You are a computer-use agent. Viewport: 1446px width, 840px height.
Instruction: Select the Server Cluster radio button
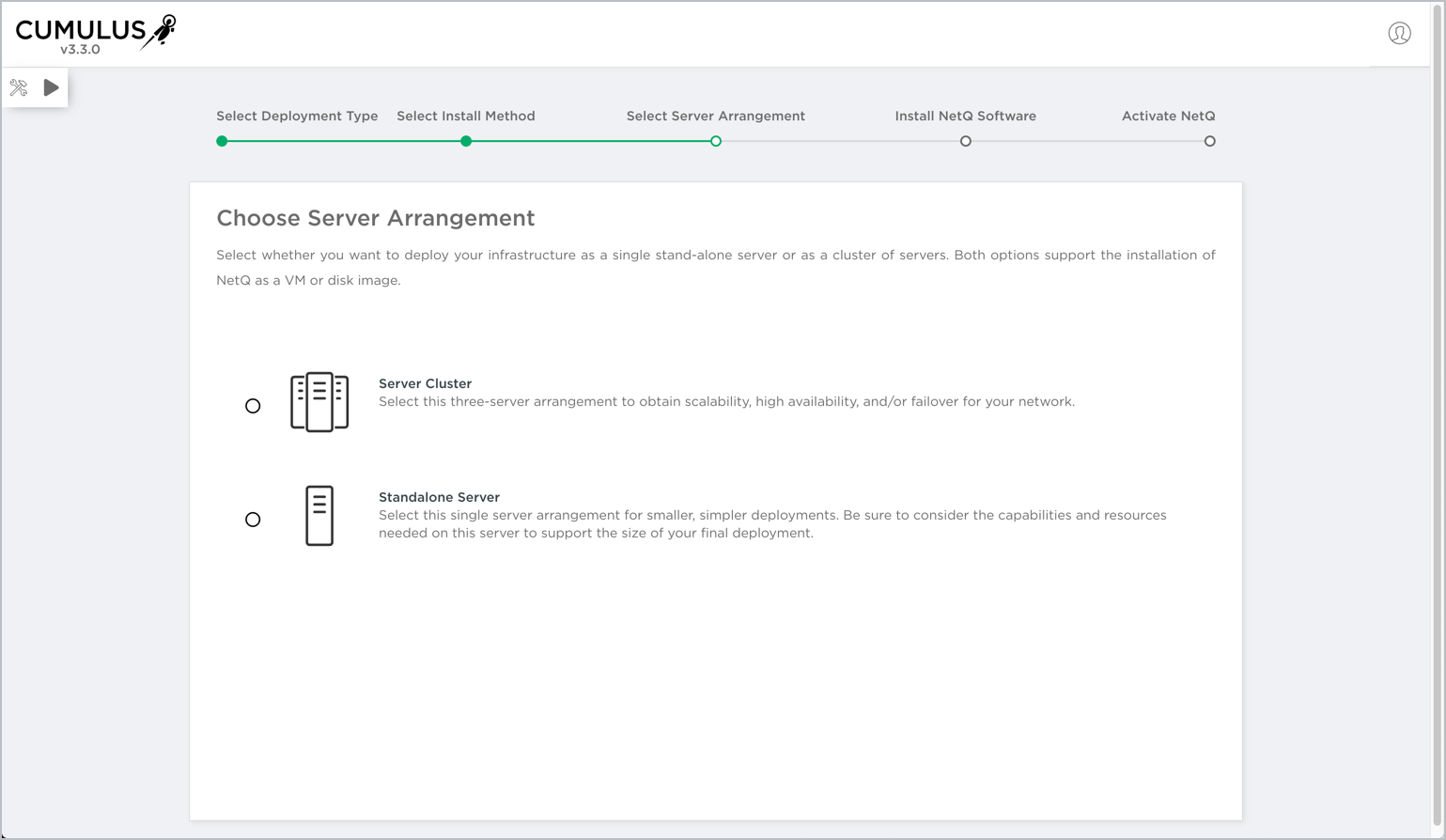[x=253, y=406]
